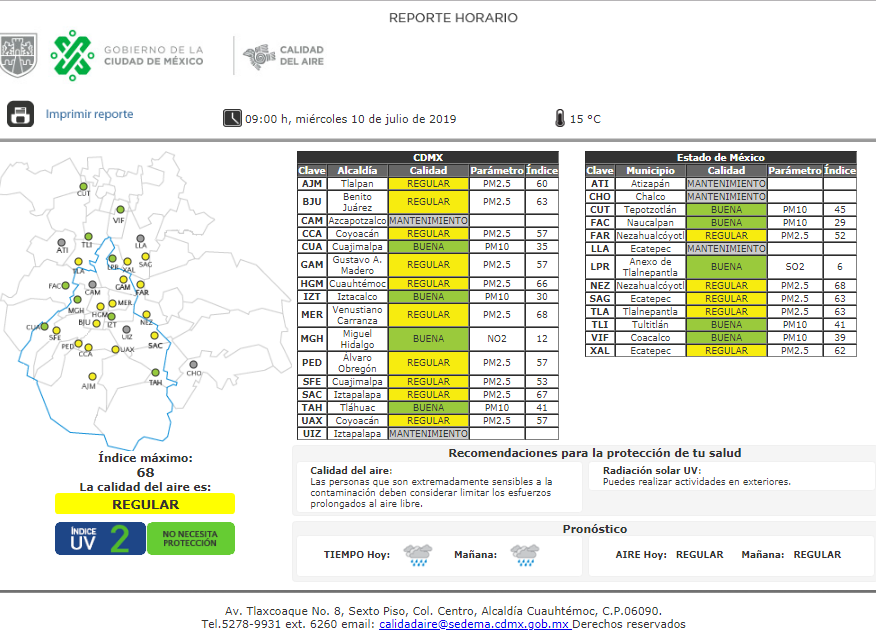
Task: Select the VIF station marker on the map
Action: click(x=120, y=210)
